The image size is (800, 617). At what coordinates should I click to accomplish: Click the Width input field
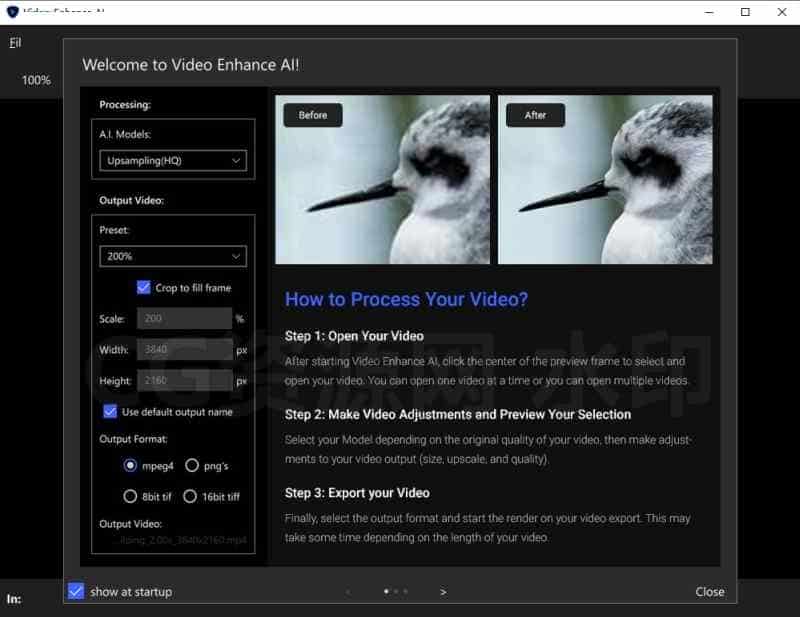click(184, 350)
